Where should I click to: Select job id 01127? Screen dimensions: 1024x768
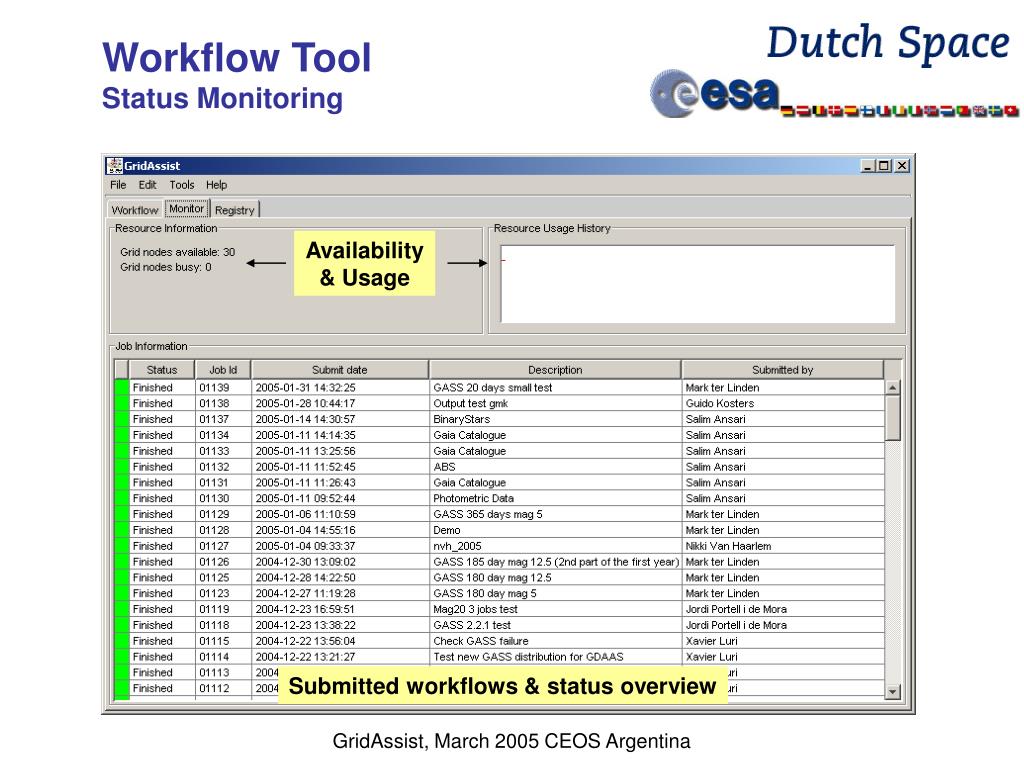(223, 546)
